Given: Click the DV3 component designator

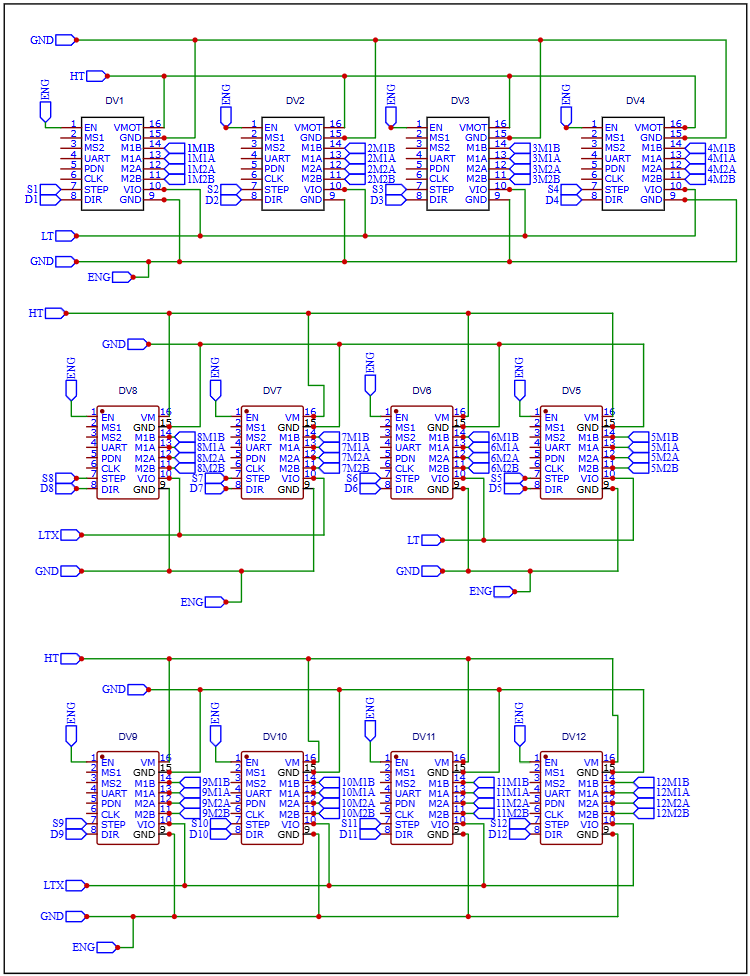Looking at the screenshot, I should click(x=460, y=101).
